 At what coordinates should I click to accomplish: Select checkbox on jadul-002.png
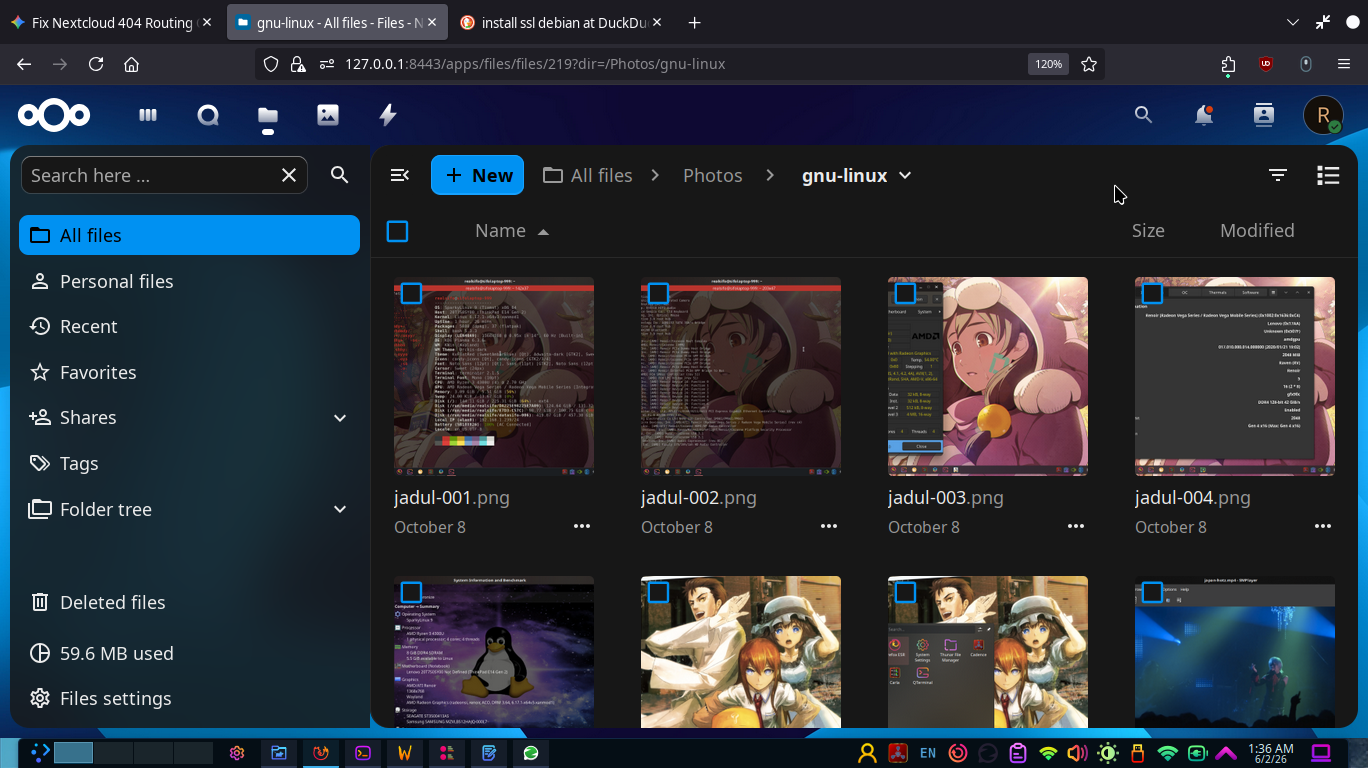(x=658, y=293)
